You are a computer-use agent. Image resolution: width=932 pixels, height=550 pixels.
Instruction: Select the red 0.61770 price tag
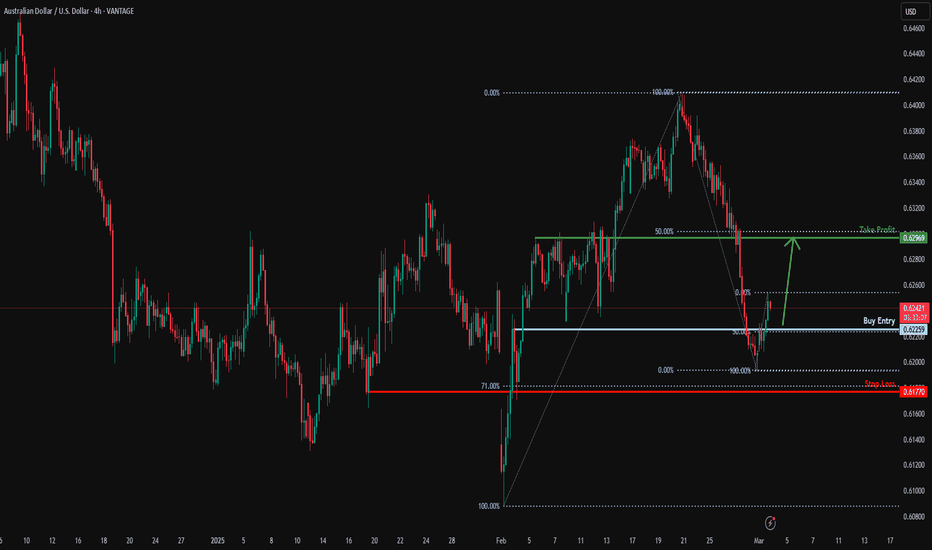coord(914,392)
